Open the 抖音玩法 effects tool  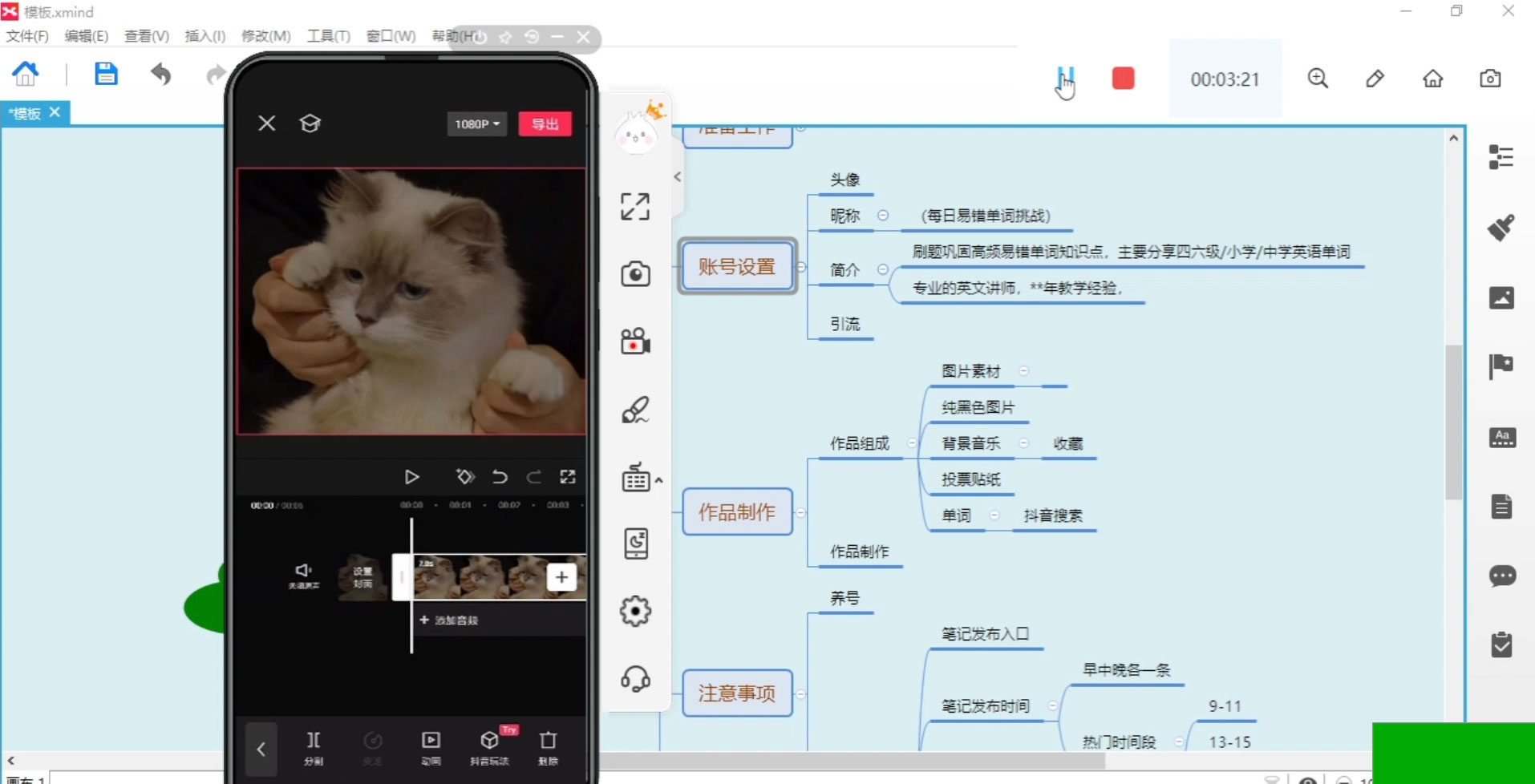tap(489, 749)
